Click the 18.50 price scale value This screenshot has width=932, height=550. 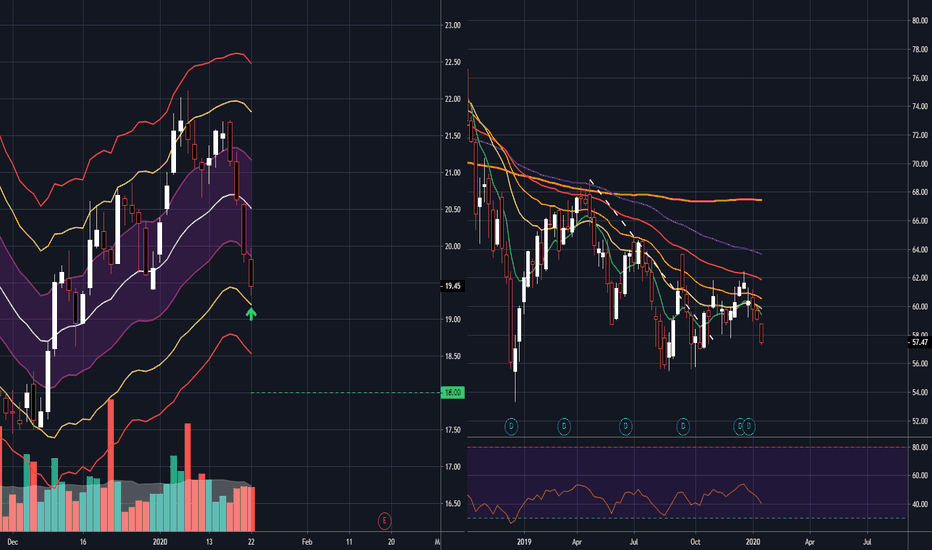[452, 357]
